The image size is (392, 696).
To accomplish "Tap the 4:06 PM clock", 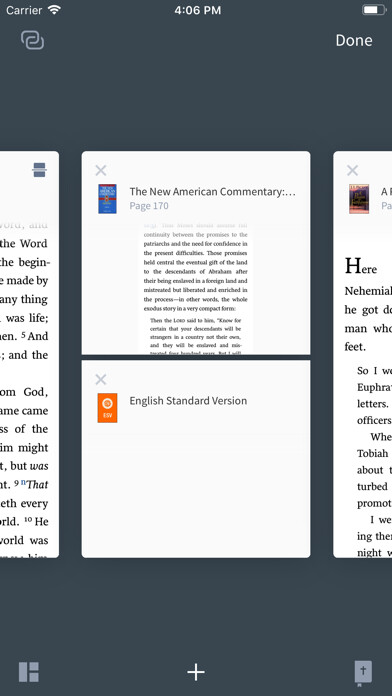I will [198, 10].
